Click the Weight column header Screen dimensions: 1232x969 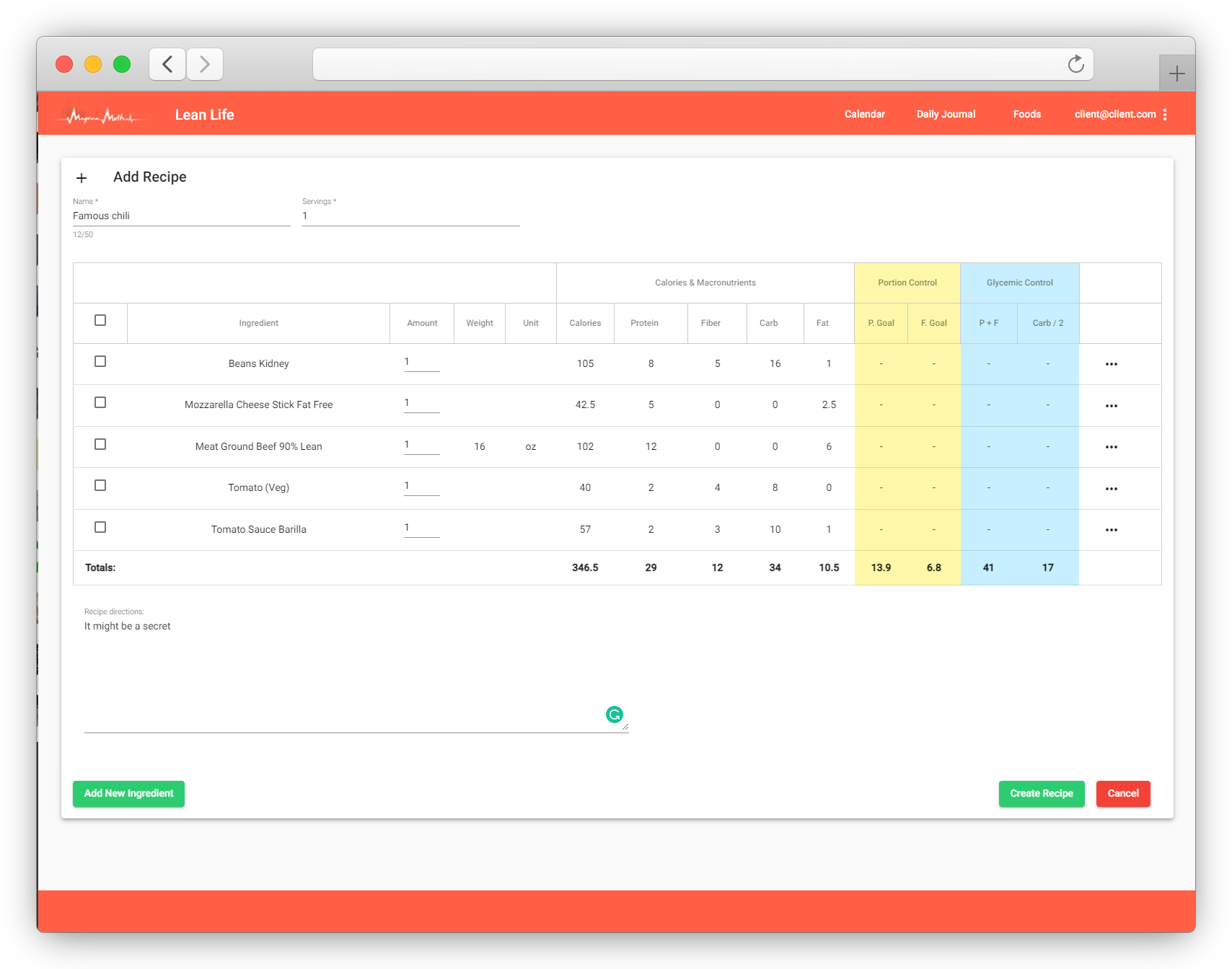(x=480, y=323)
